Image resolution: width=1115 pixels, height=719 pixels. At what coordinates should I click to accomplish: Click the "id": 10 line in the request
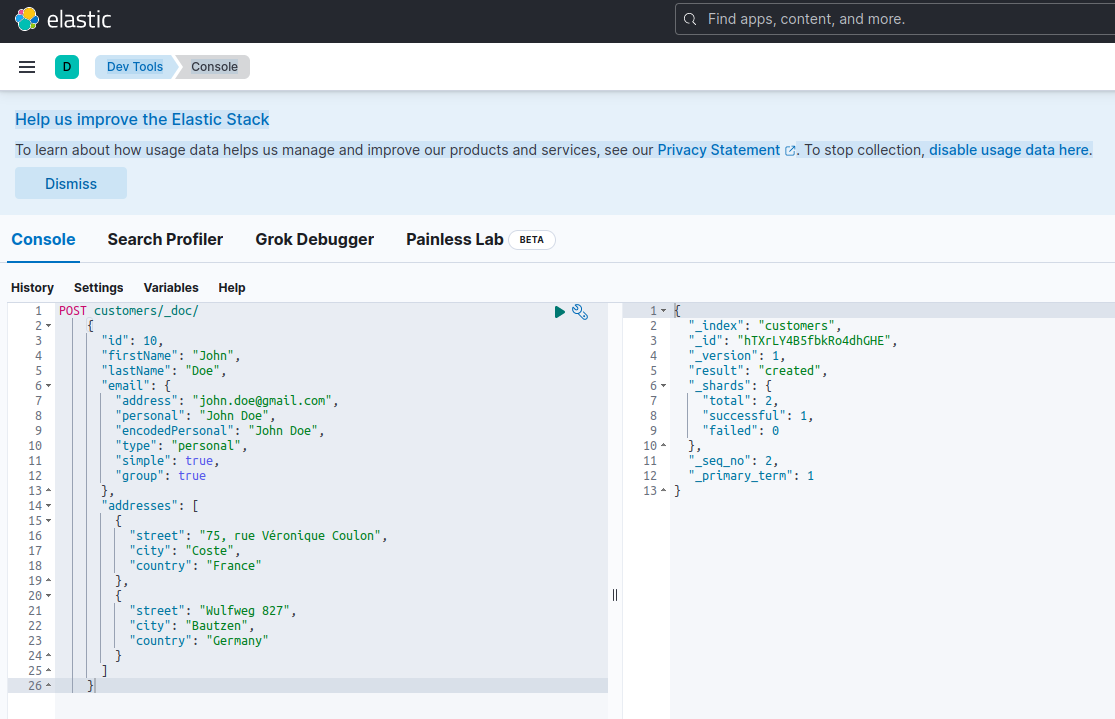click(x=132, y=341)
